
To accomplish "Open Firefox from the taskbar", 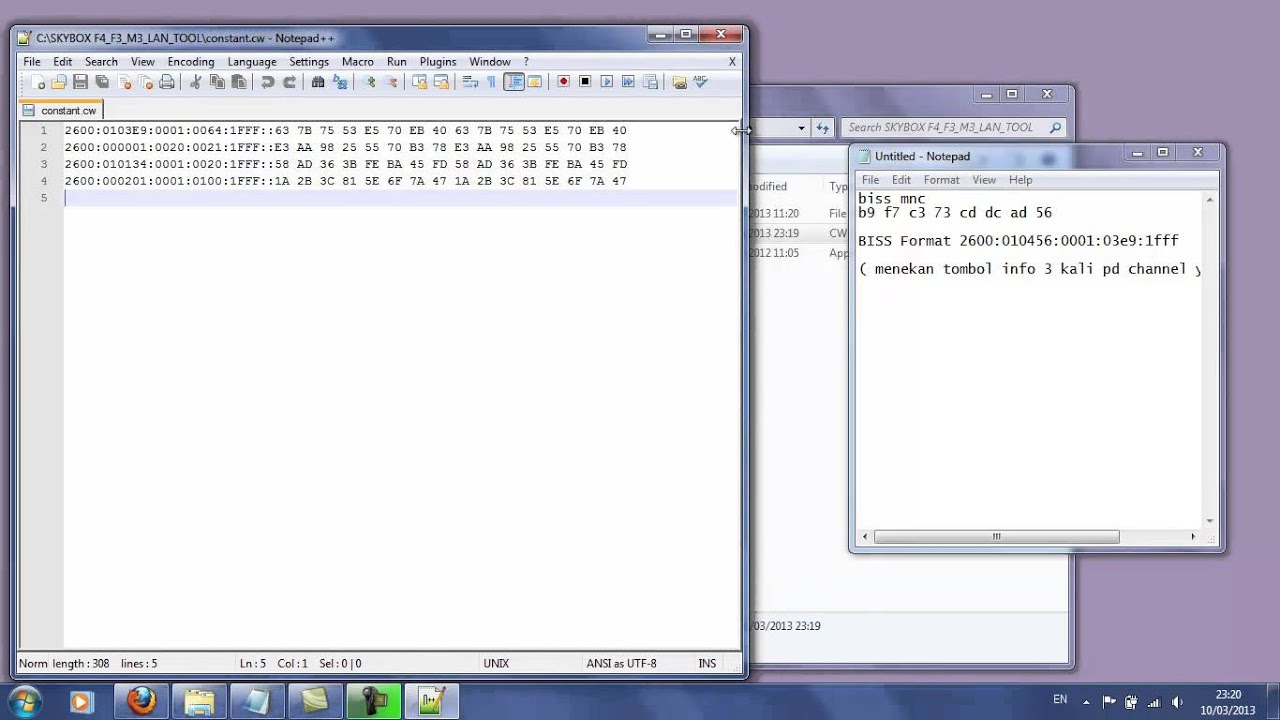I will pyautogui.click(x=141, y=701).
